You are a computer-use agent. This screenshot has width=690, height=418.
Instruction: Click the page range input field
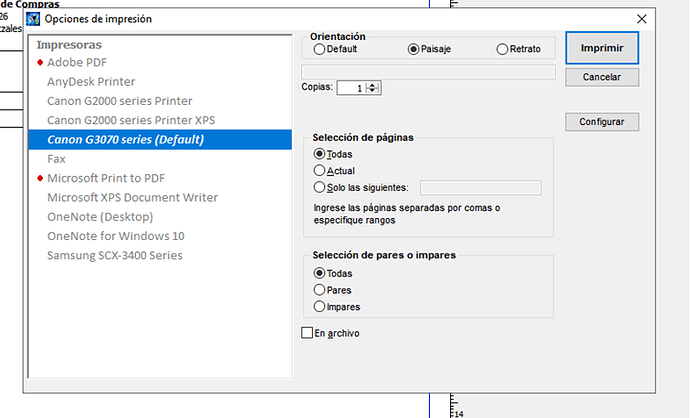[x=481, y=187]
